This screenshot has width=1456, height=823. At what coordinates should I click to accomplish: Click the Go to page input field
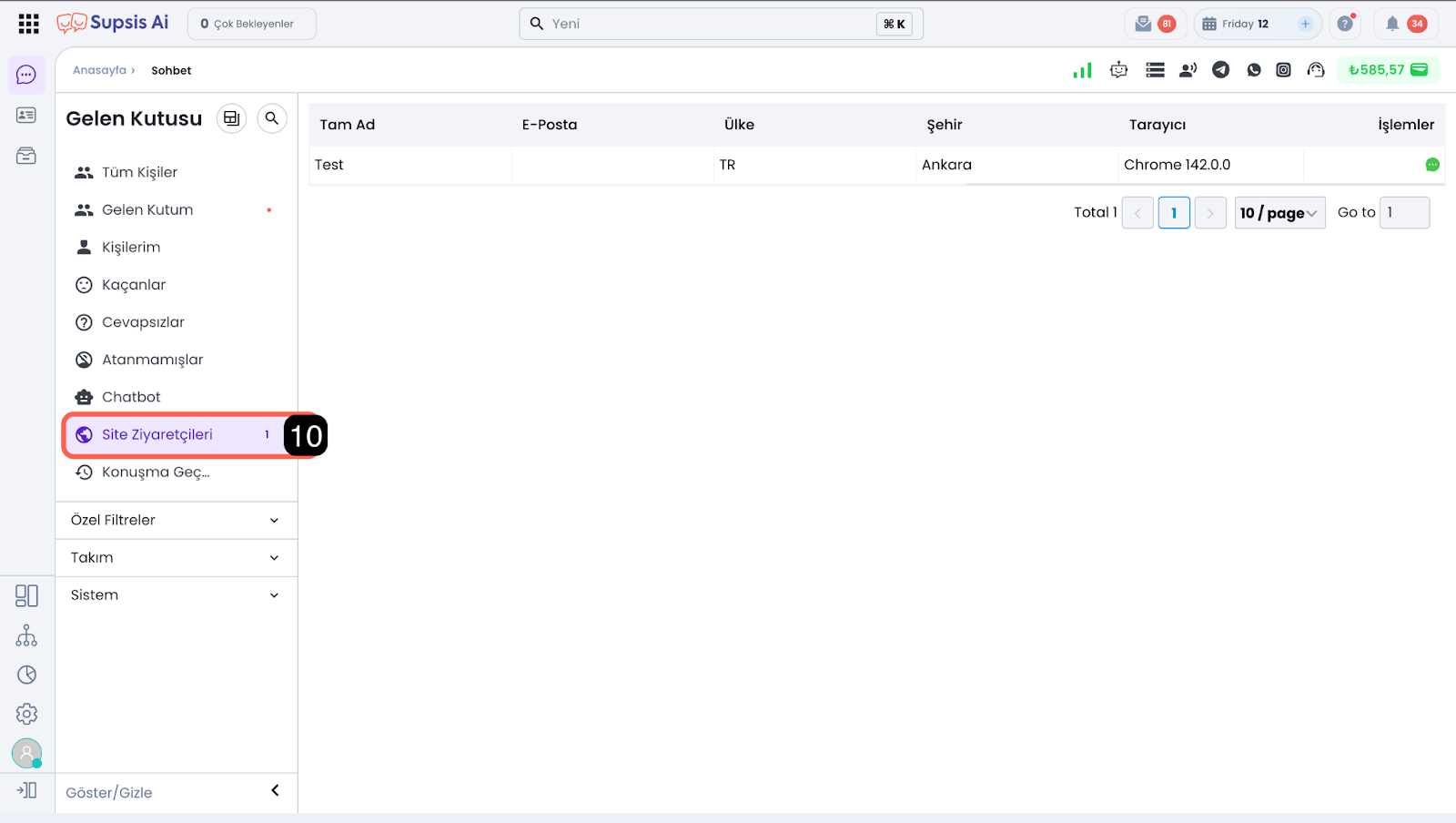click(x=1403, y=213)
